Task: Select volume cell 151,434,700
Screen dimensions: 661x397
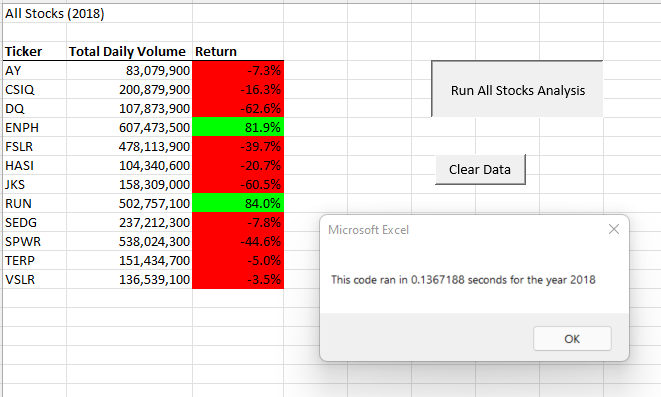Action: pos(129,260)
